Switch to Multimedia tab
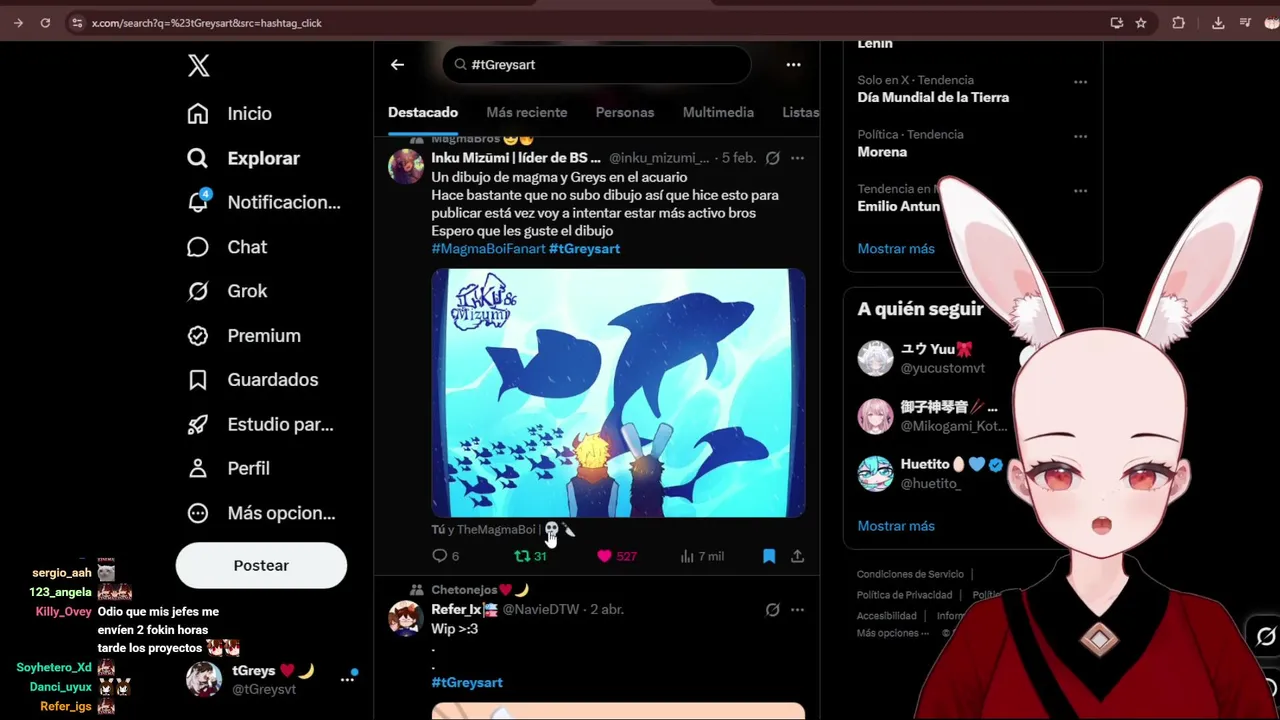 (x=718, y=112)
